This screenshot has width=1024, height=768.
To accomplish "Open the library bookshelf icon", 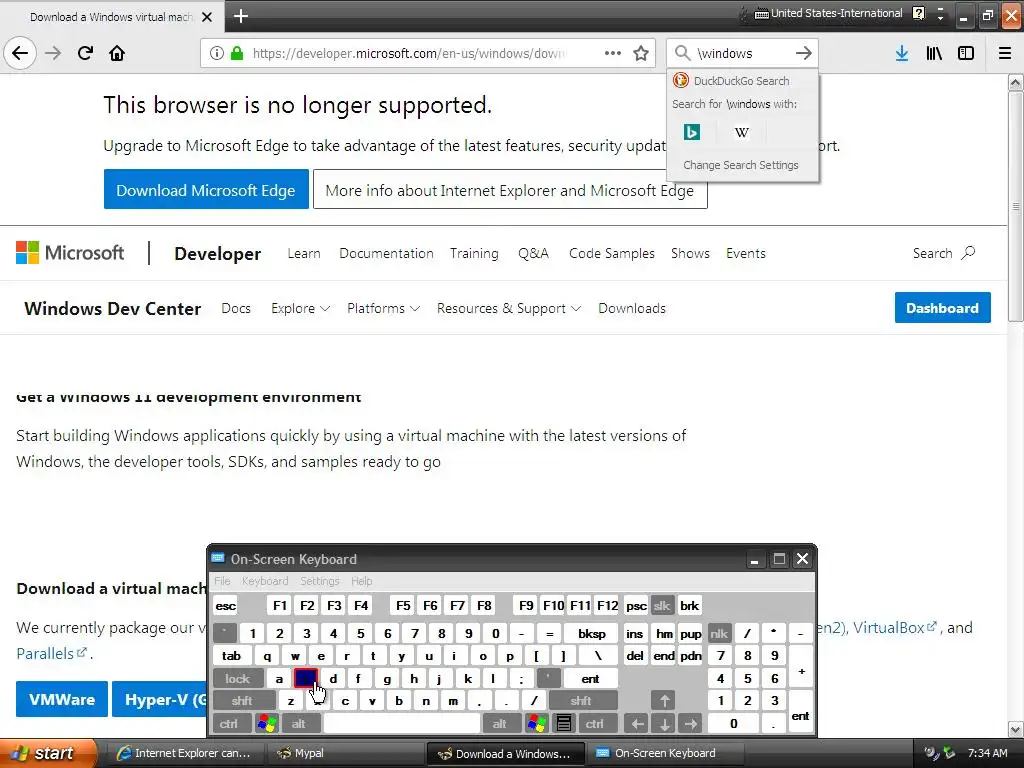I will coord(934,53).
